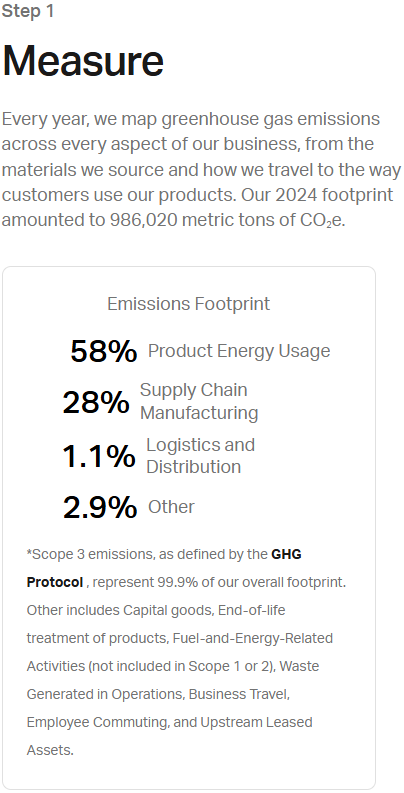Click the greenhouse gas emissions paragraph
Viewport: 404px width, 793px height.
(x=201, y=170)
